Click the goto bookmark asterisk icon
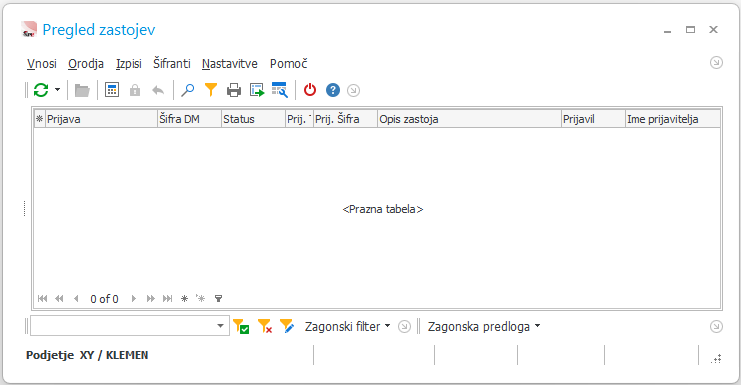The image size is (741, 385). [201, 299]
